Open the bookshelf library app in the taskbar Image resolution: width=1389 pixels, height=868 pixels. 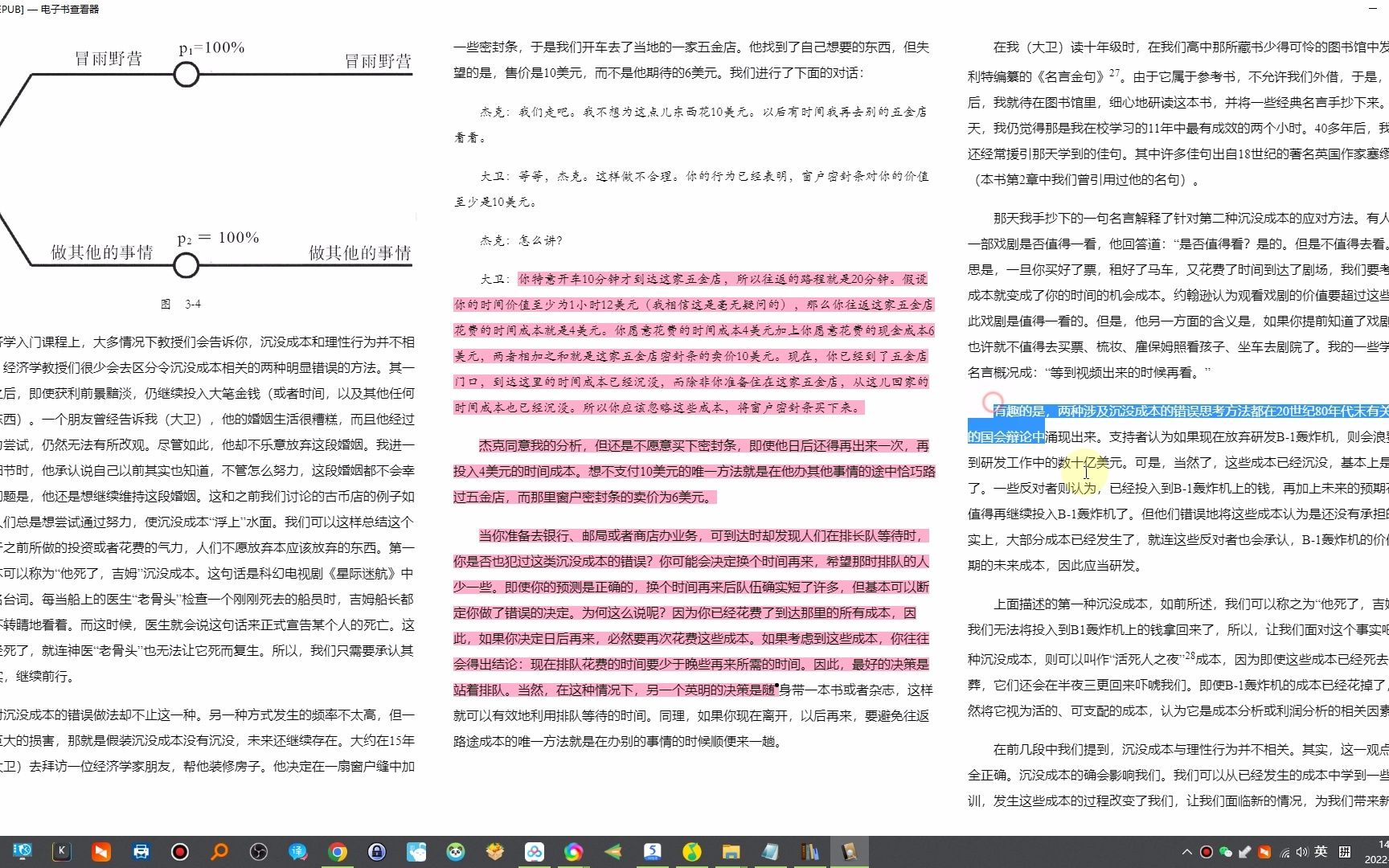(810, 852)
